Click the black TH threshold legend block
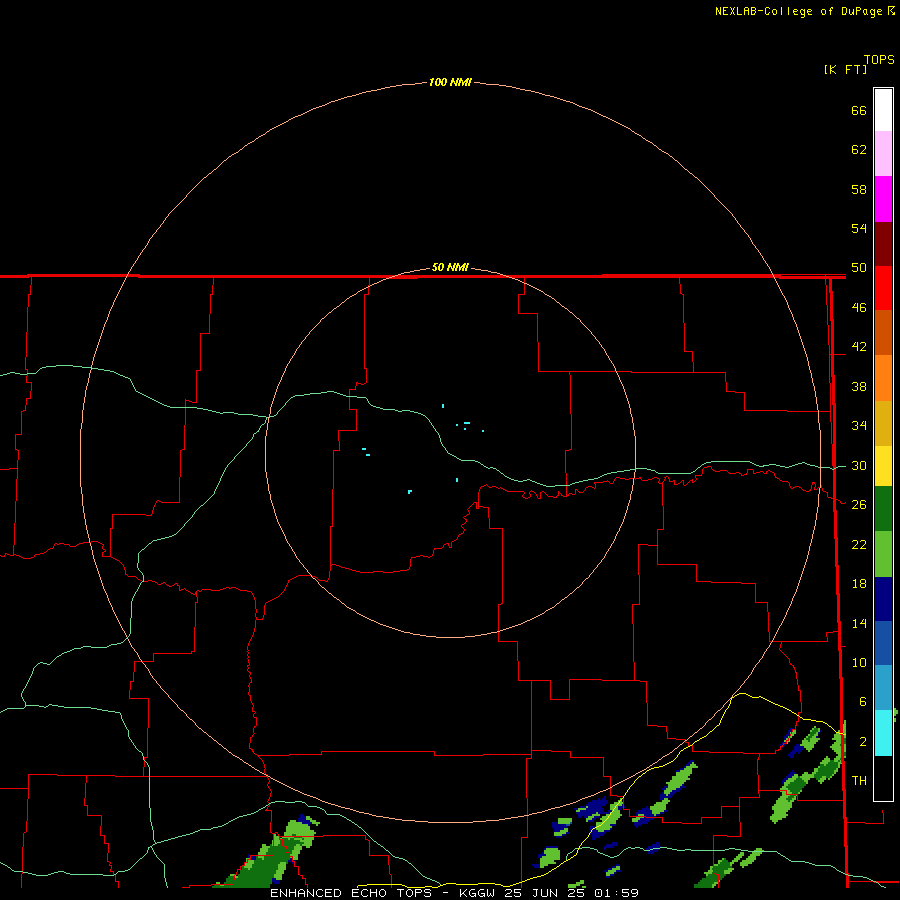 [x=883, y=778]
